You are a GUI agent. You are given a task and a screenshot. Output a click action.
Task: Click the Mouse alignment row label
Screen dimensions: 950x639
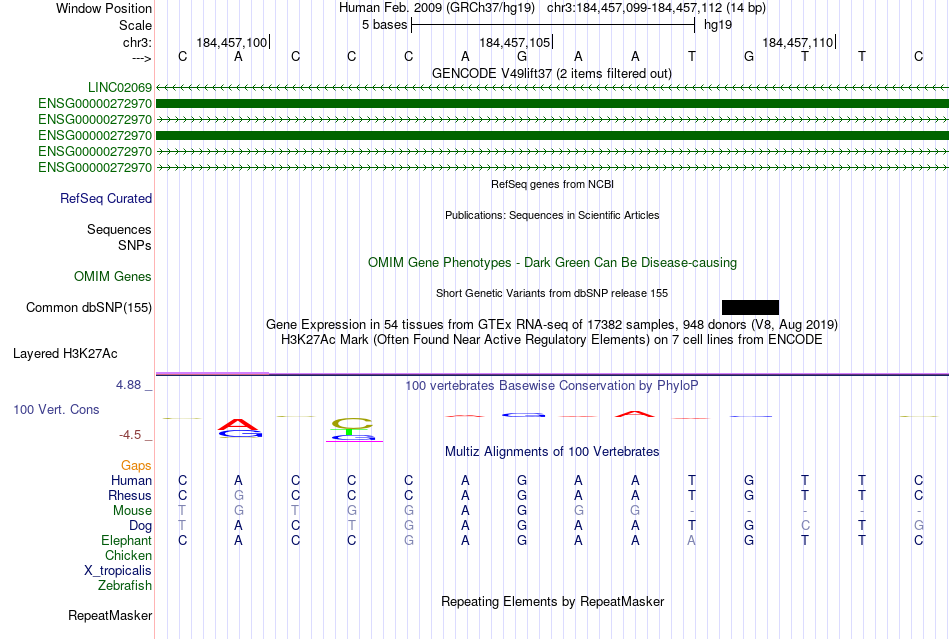pyautogui.click(x=133, y=511)
